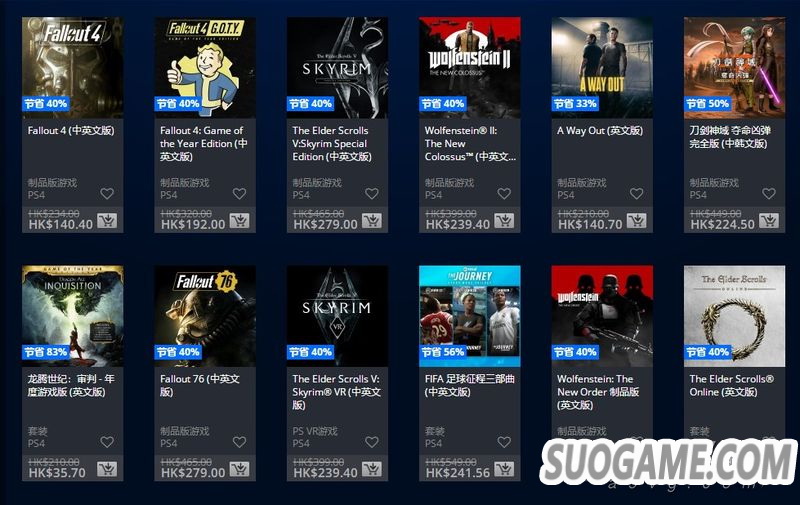Add Fallout 76 to cart
The height and width of the screenshot is (505, 800).
click(x=239, y=469)
